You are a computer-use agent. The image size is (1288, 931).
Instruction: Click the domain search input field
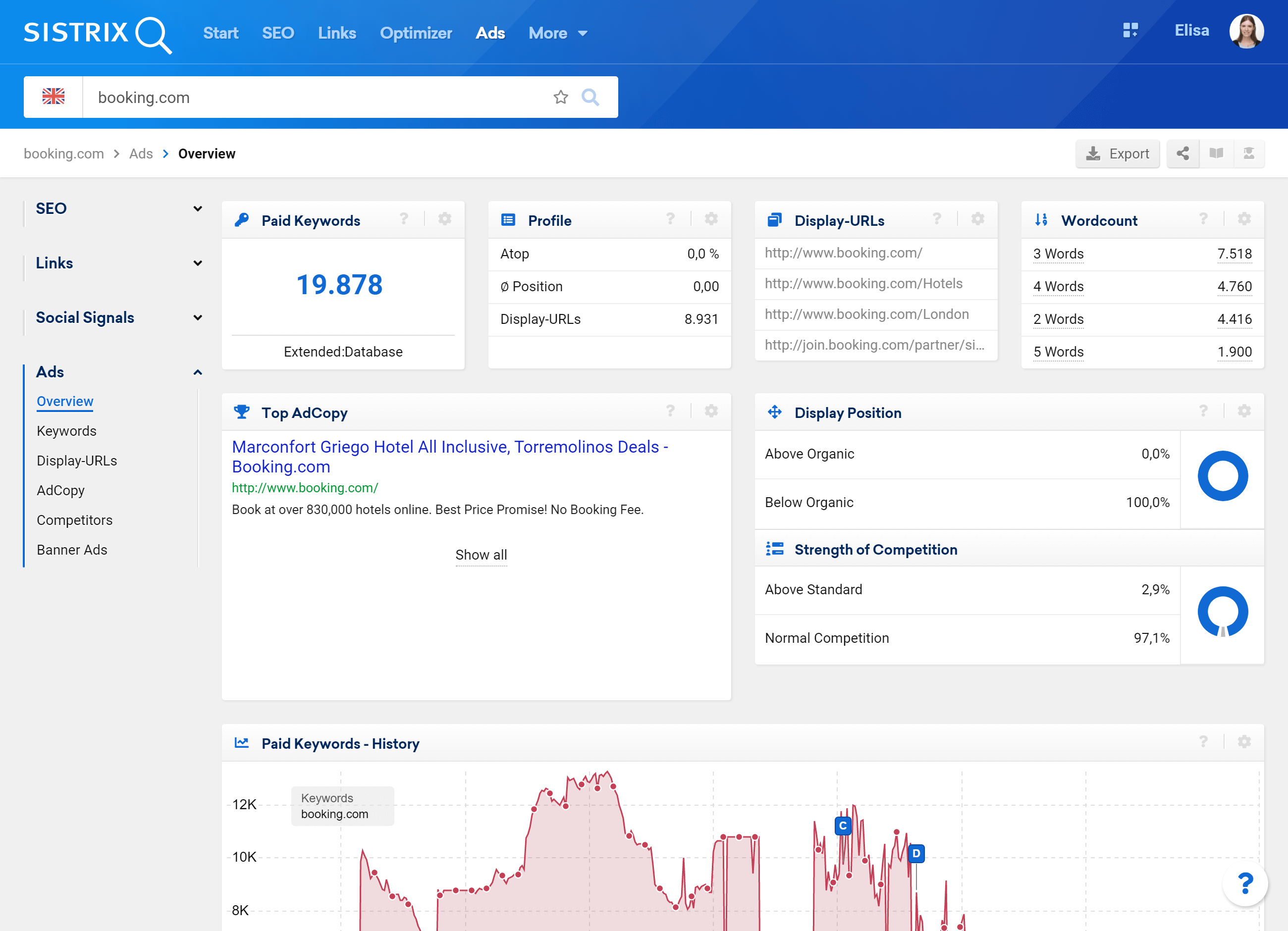click(318, 97)
